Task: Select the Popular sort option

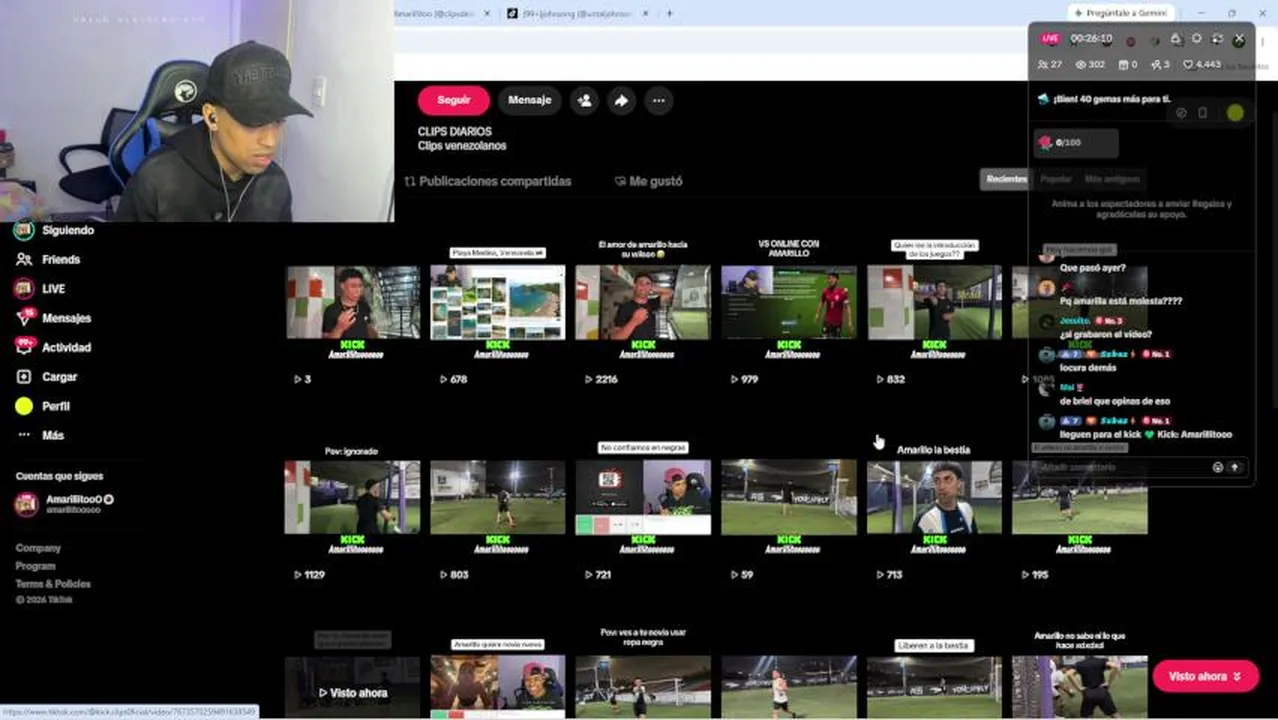Action: [x=1056, y=179]
